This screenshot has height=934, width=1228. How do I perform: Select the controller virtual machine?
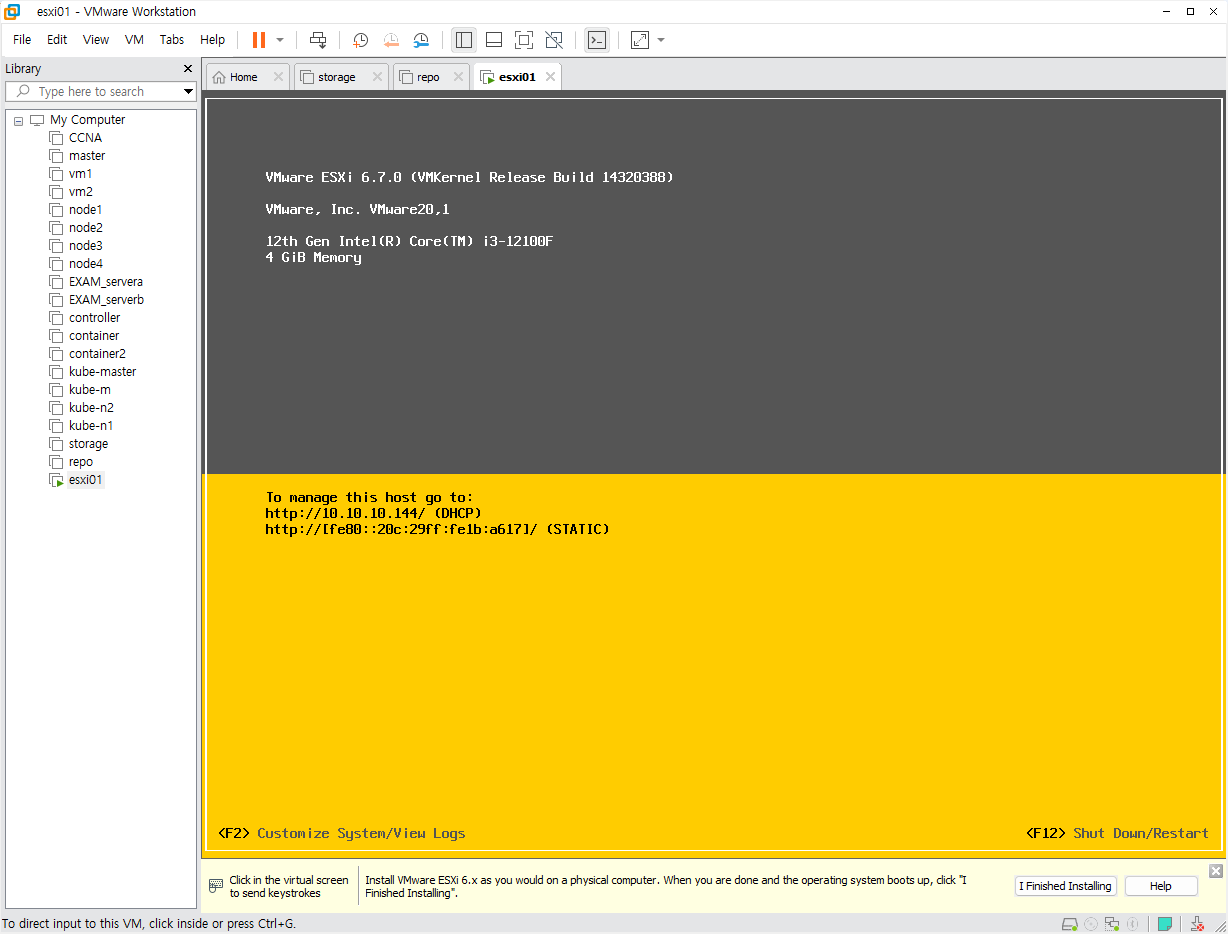(x=94, y=318)
